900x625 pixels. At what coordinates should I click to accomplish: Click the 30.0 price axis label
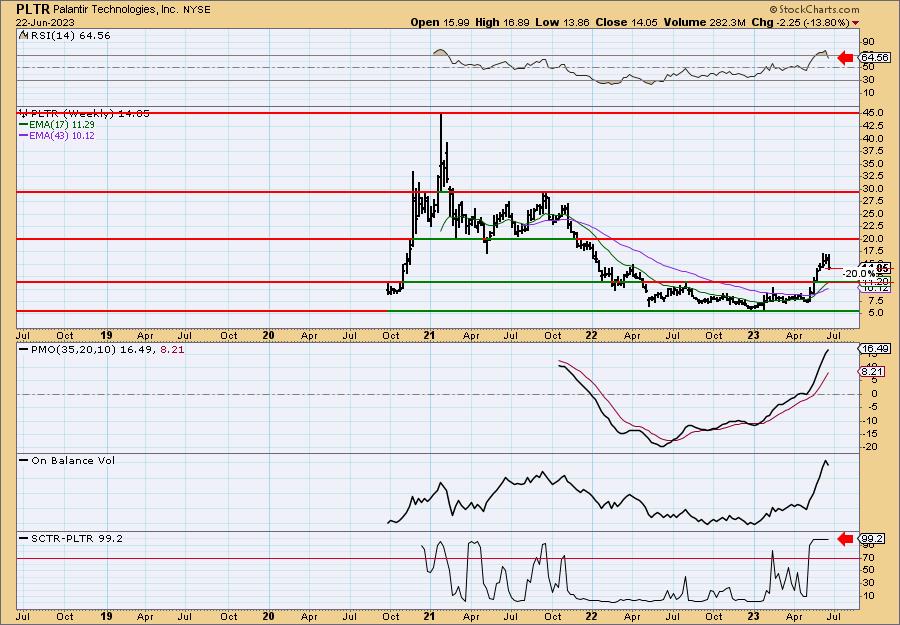click(x=873, y=189)
